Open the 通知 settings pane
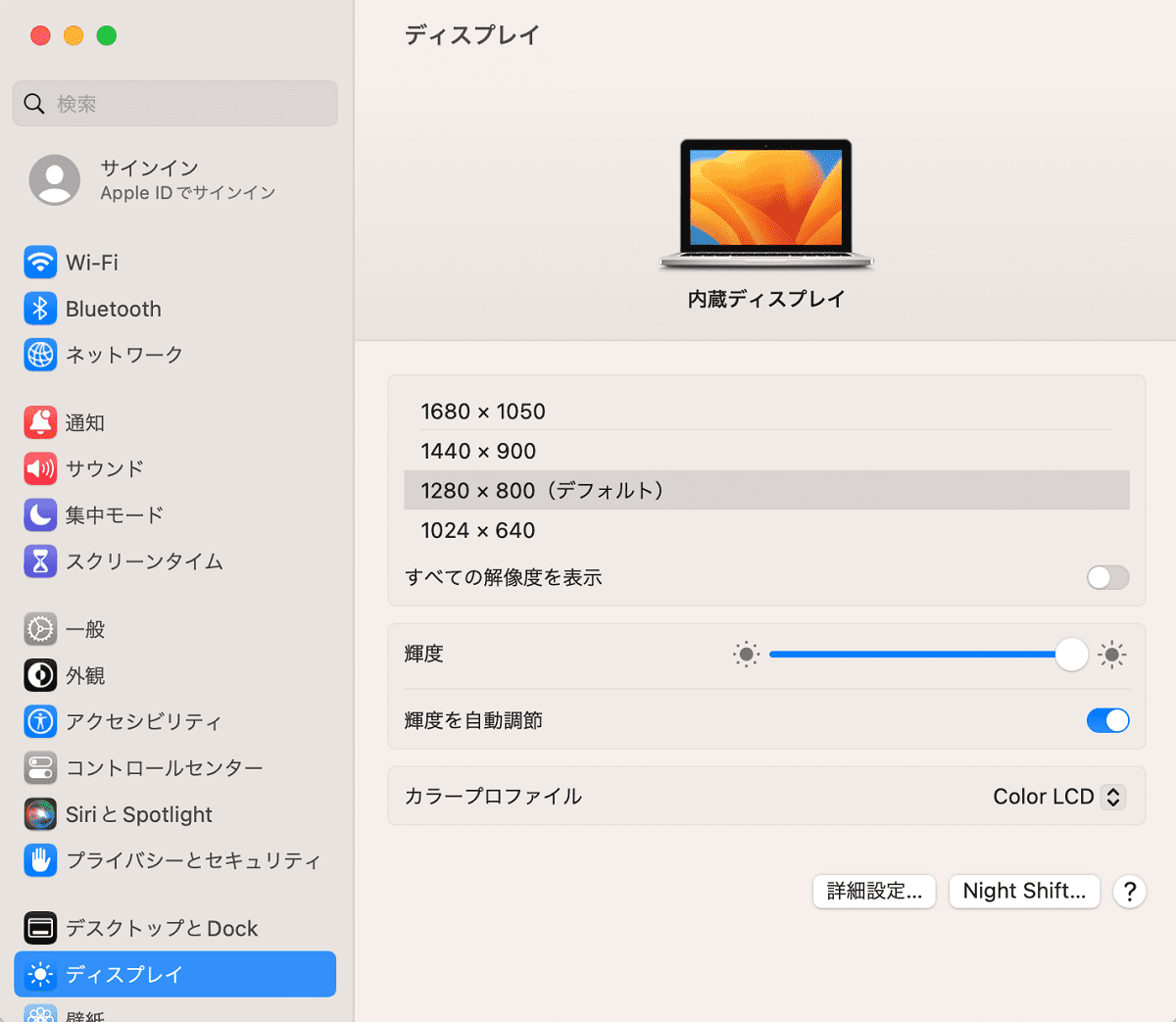1176x1022 pixels. pyautogui.click(x=175, y=422)
